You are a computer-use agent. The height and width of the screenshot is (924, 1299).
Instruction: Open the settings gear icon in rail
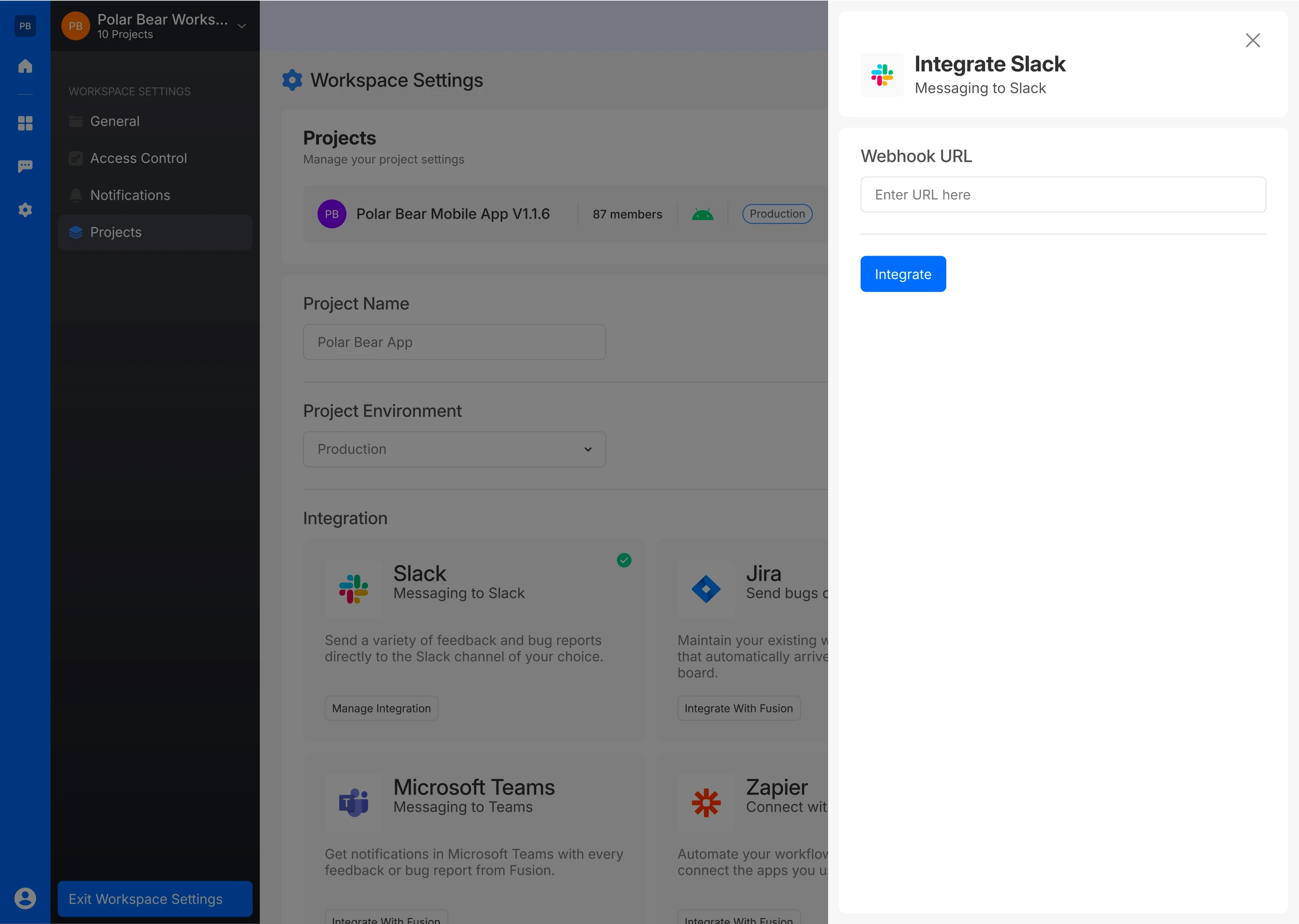25,210
